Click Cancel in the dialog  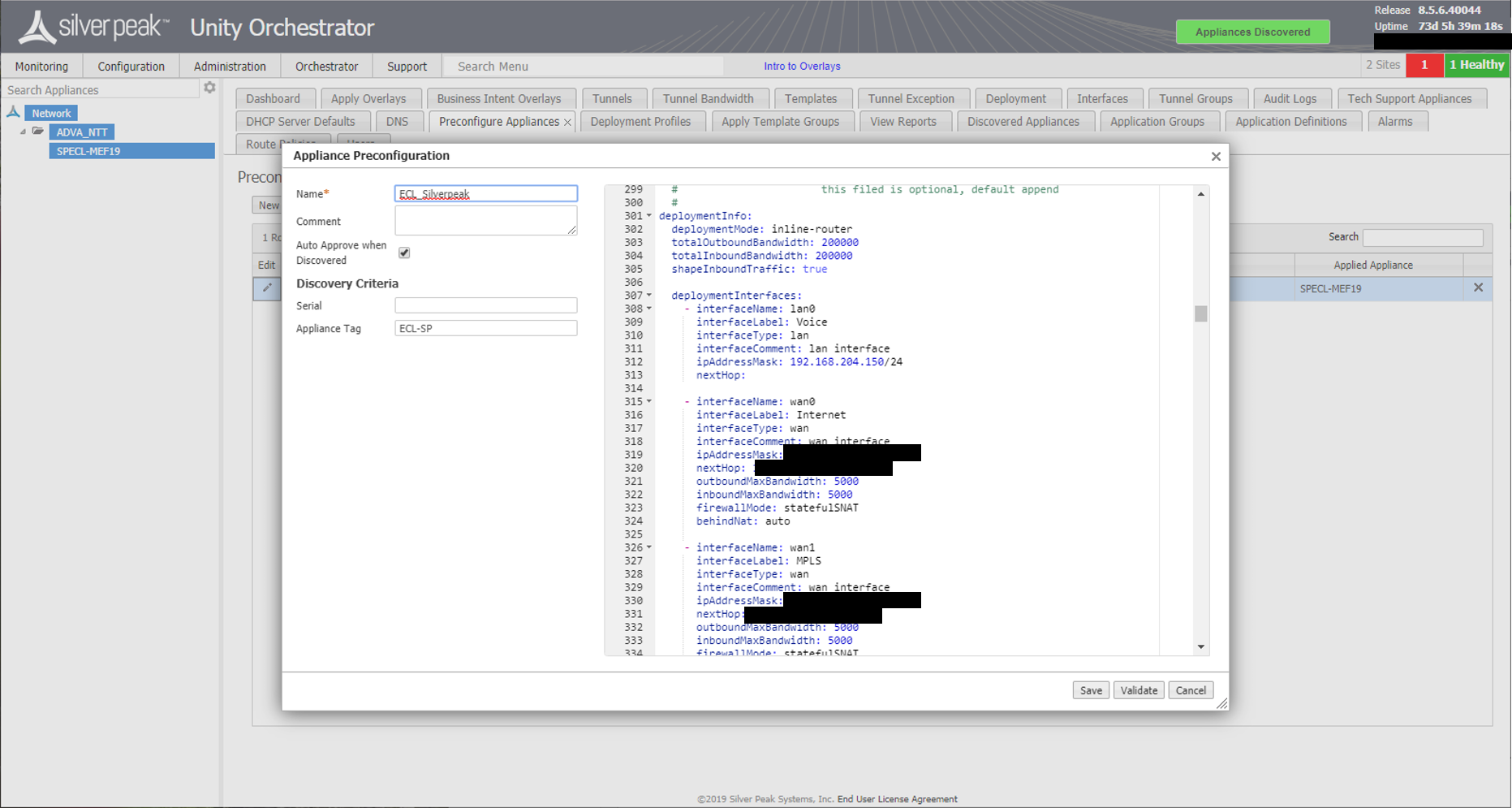(1191, 690)
